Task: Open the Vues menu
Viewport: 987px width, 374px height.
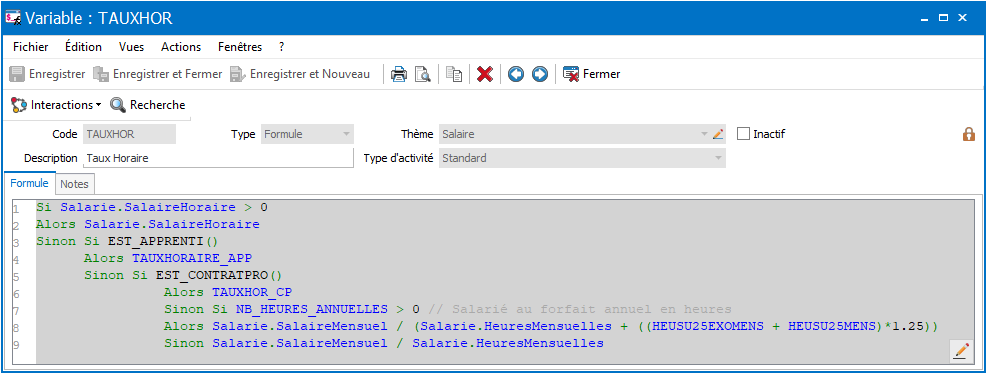Action: point(132,47)
